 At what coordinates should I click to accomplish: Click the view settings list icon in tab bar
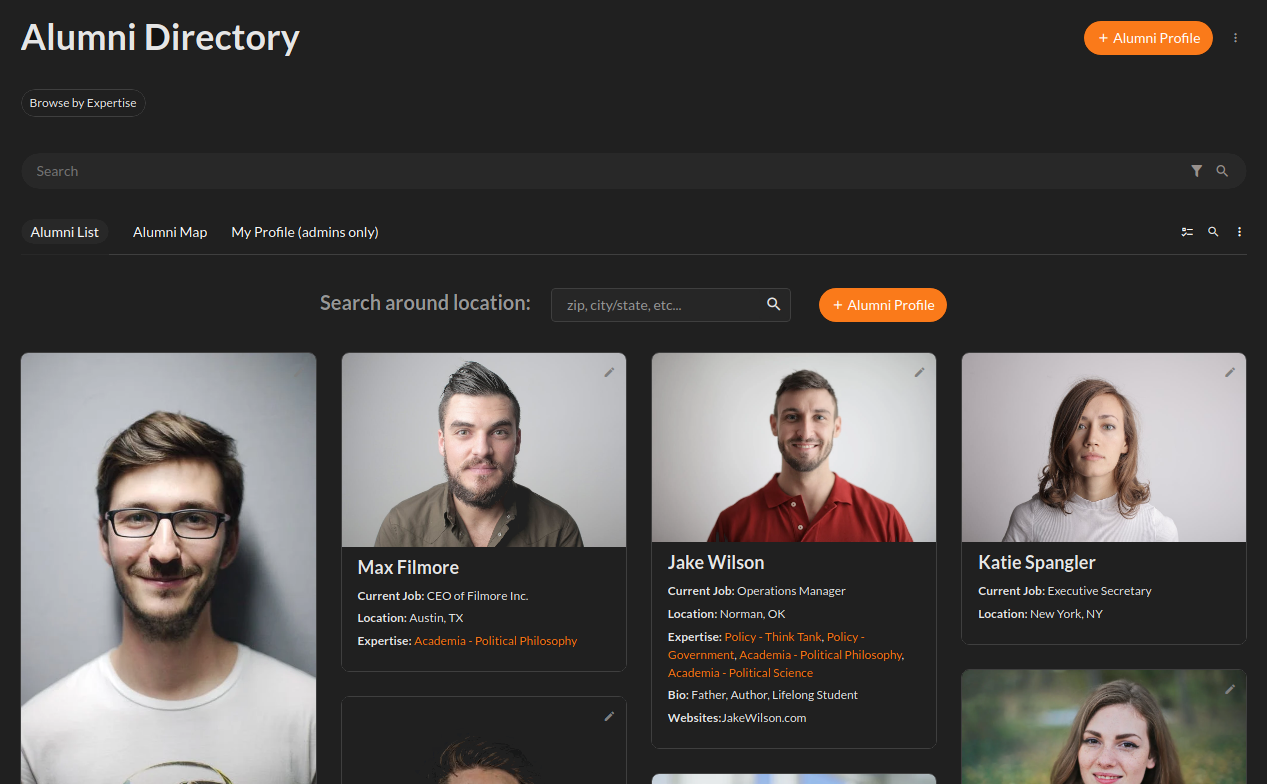(x=1187, y=232)
